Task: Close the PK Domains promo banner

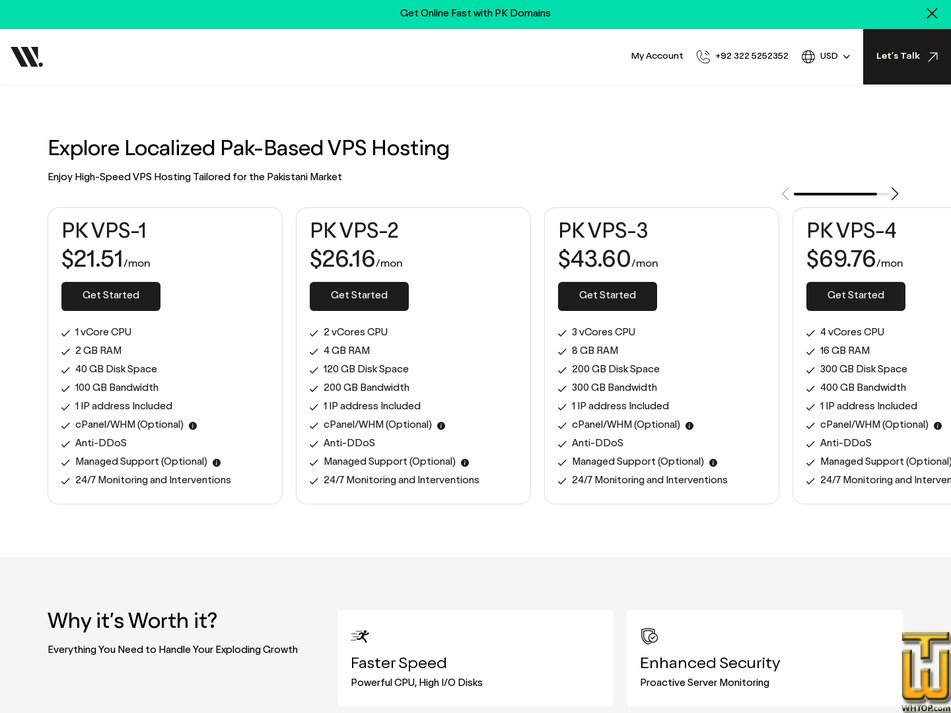Action: coord(932,13)
